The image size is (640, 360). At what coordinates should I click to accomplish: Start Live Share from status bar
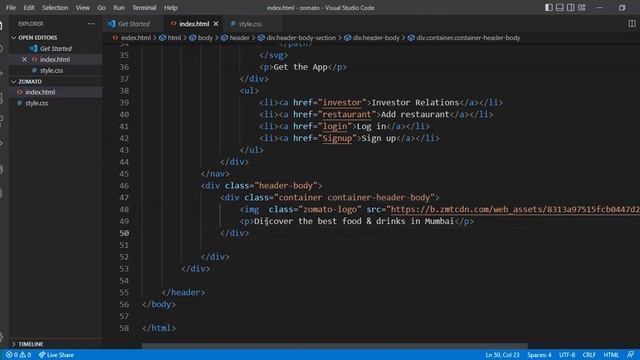(56, 355)
